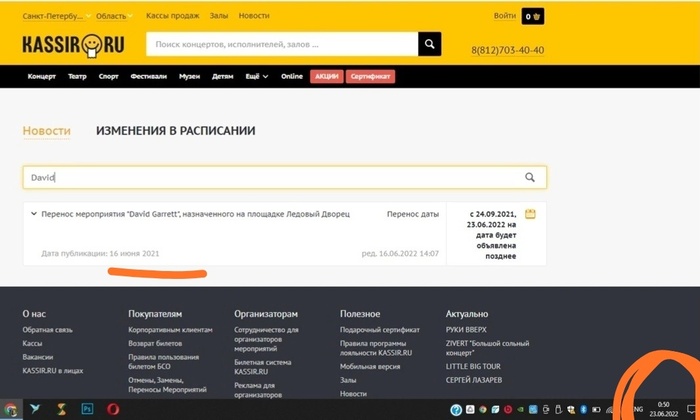This screenshot has width=700, height=420.
Task: Open Мобильная версия footer link
Action: point(370,366)
